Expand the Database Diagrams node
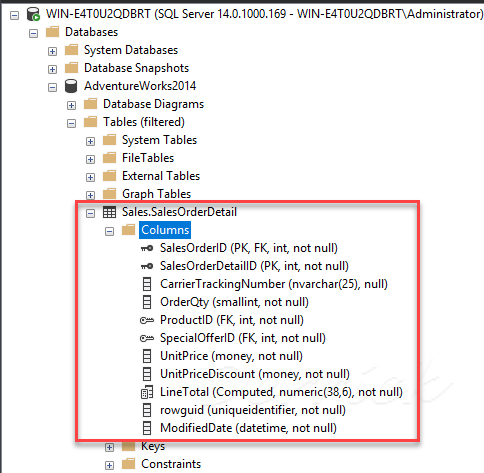 tap(71, 105)
